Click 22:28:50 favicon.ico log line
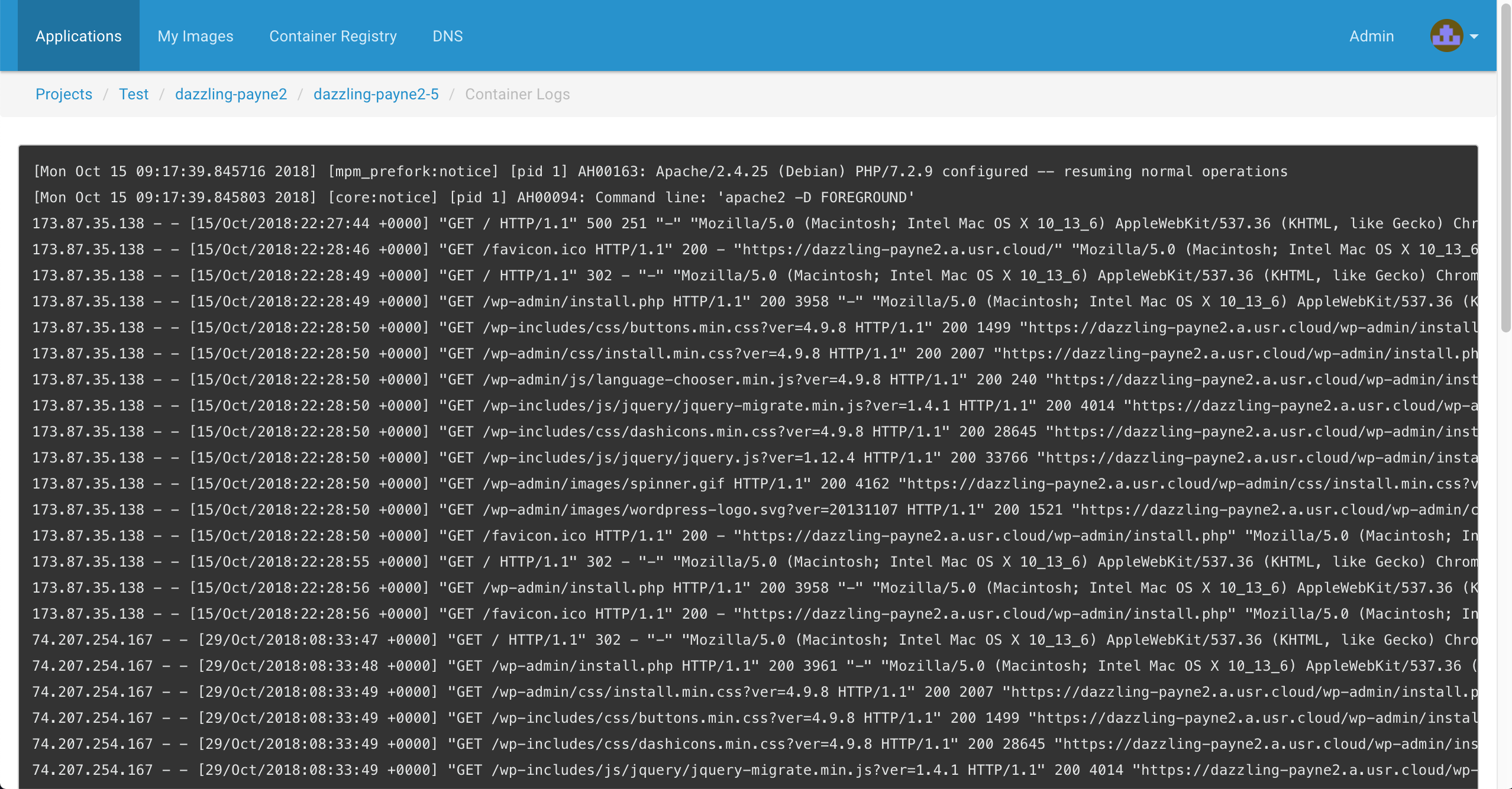 pyautogui.click(x=755, y=536)
